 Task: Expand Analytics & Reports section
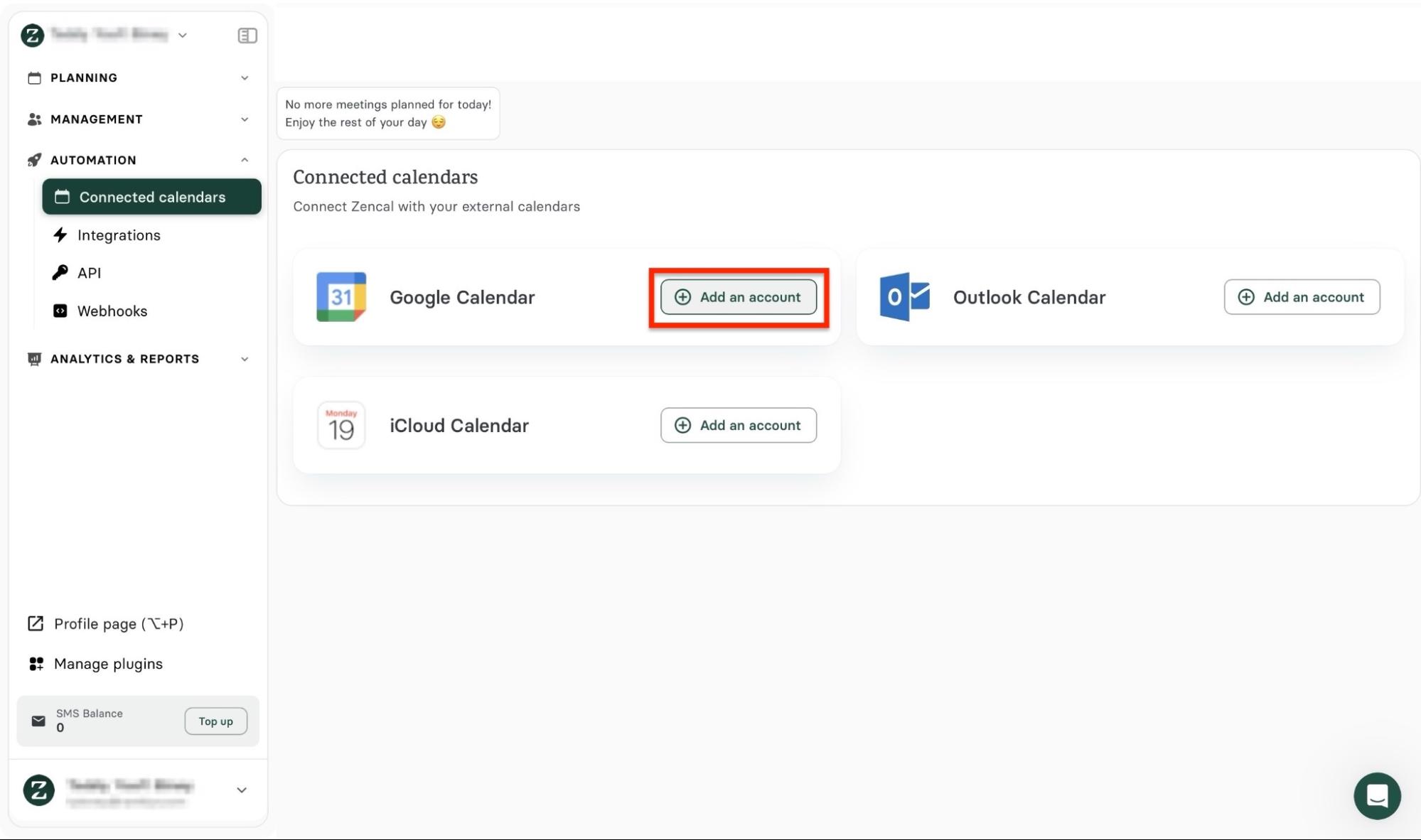244,359
